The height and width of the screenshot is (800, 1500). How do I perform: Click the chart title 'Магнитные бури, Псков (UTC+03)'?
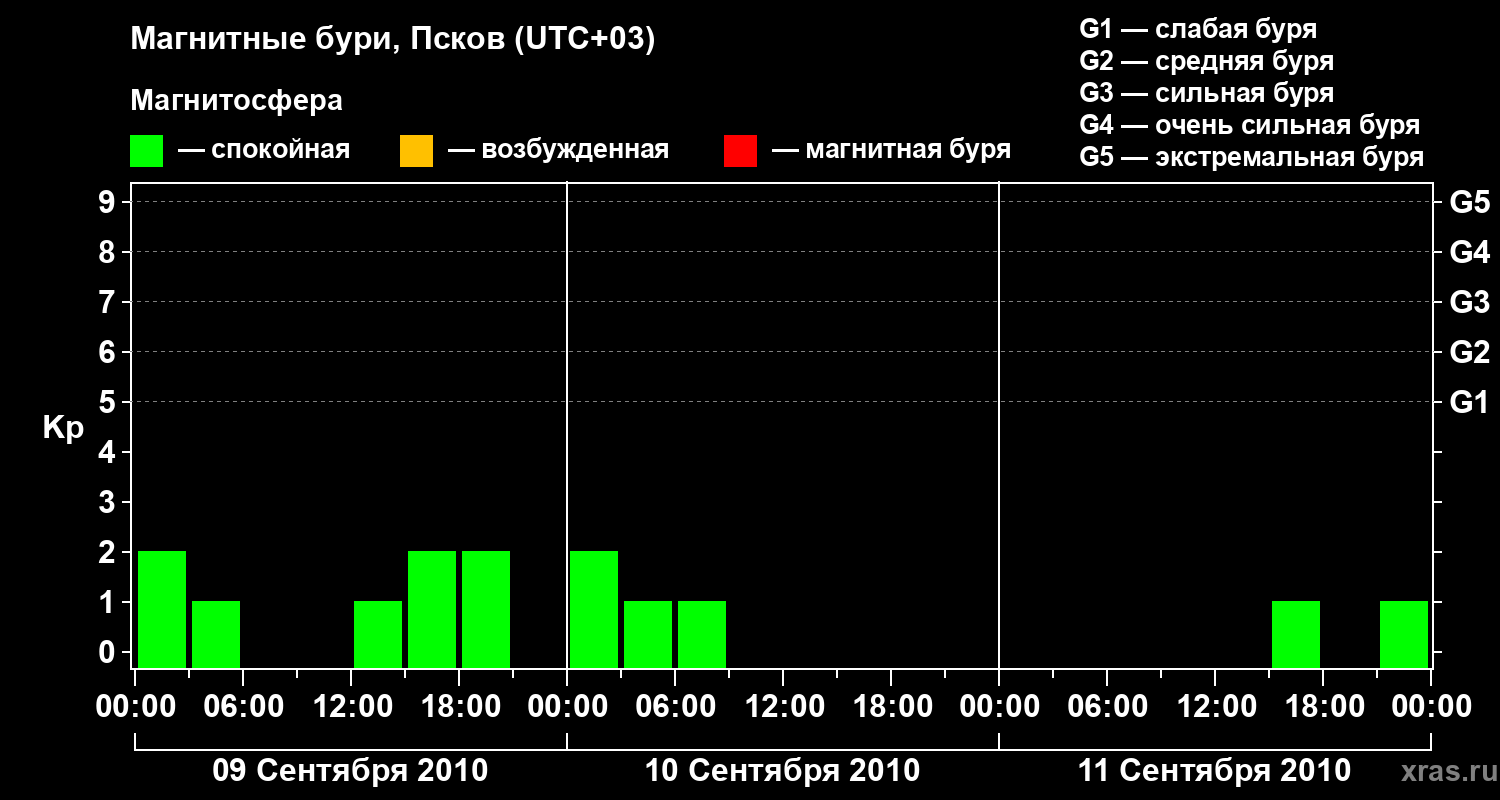tap(393, 40)
